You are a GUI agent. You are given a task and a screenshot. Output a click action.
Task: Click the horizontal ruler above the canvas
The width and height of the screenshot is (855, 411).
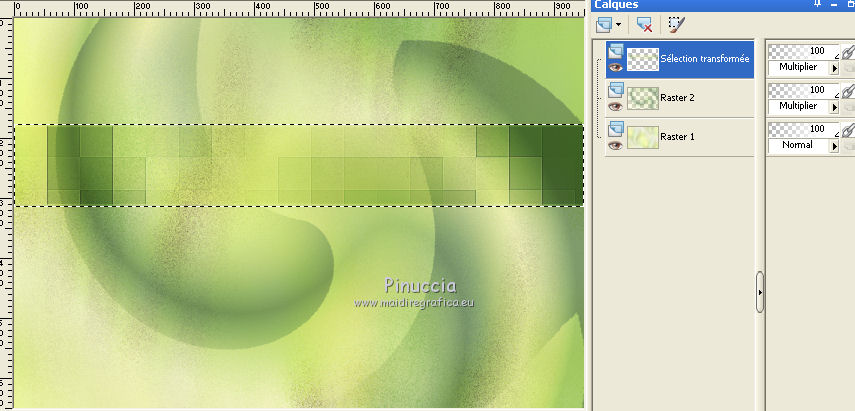298,8
